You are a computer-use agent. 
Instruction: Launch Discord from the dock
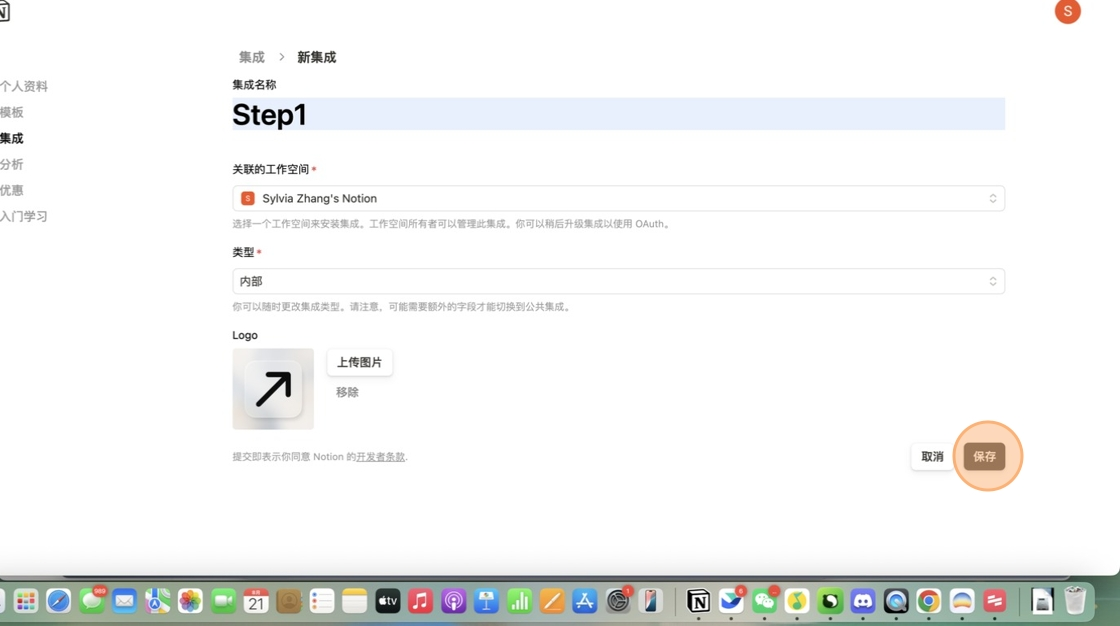863,601
